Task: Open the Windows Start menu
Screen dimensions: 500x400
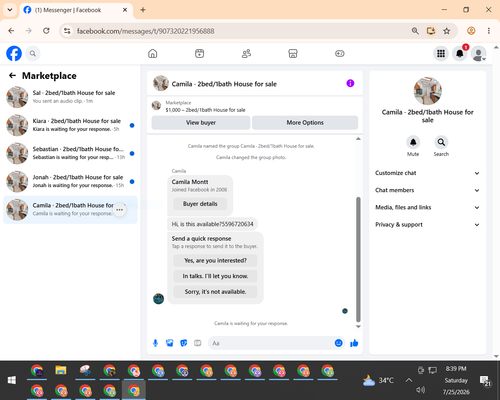Action: click(x=12, y=380)
